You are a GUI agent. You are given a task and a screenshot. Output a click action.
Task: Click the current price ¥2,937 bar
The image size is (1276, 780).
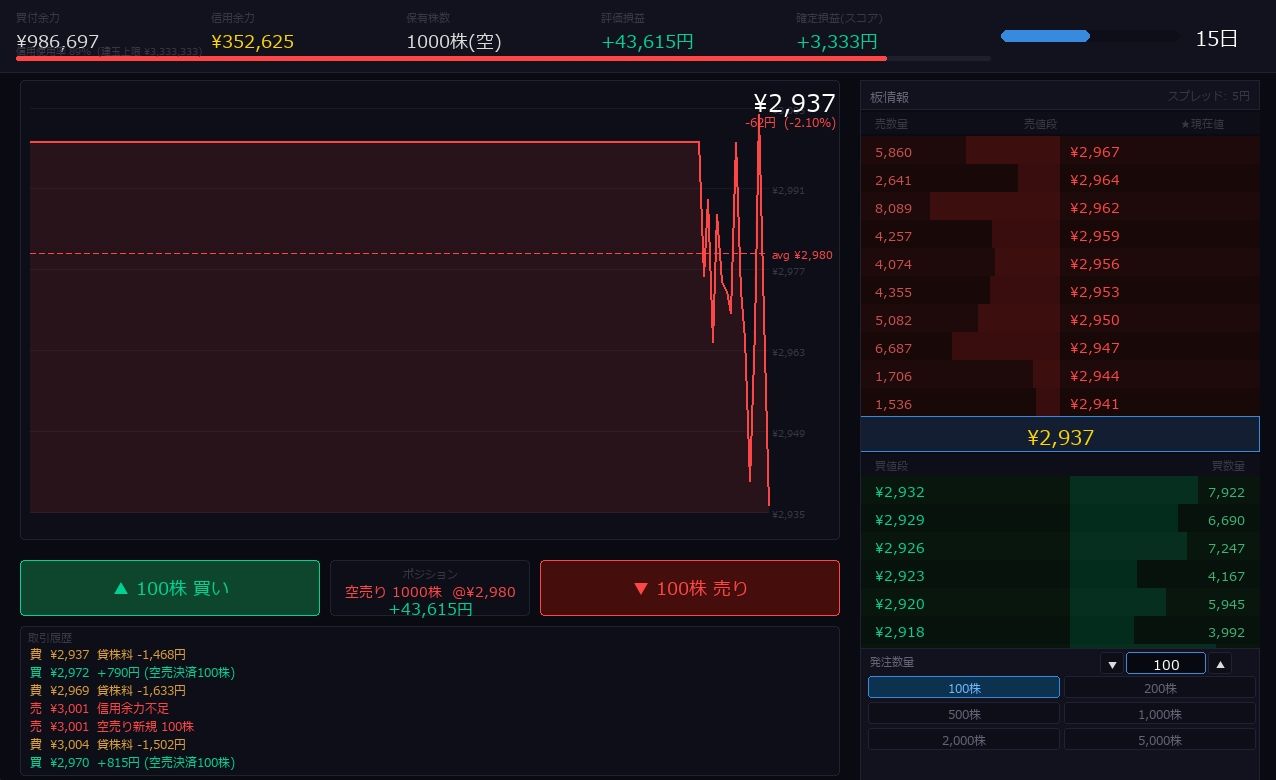tap(1060, 435)
